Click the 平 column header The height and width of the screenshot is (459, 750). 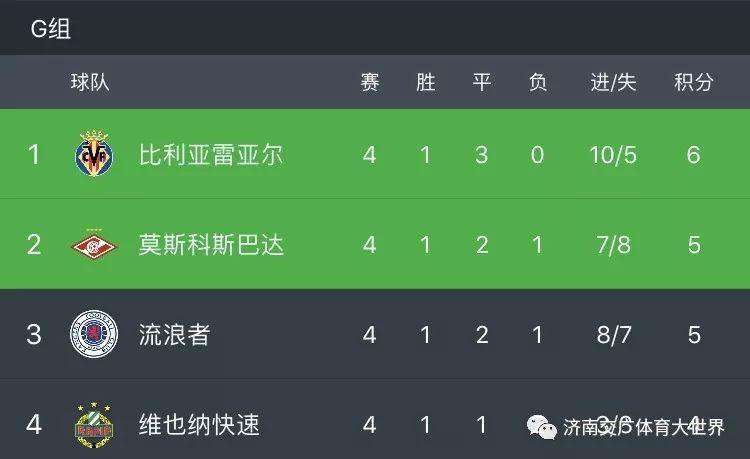pos(482,82)
